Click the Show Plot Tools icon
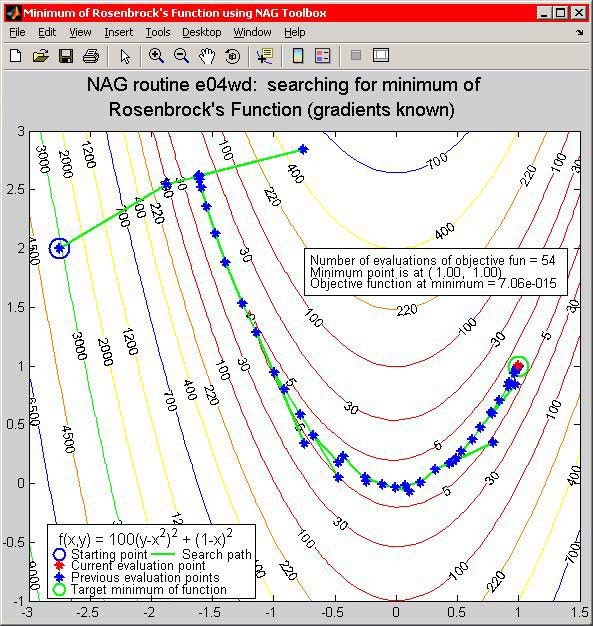 (x=381, y=55)
